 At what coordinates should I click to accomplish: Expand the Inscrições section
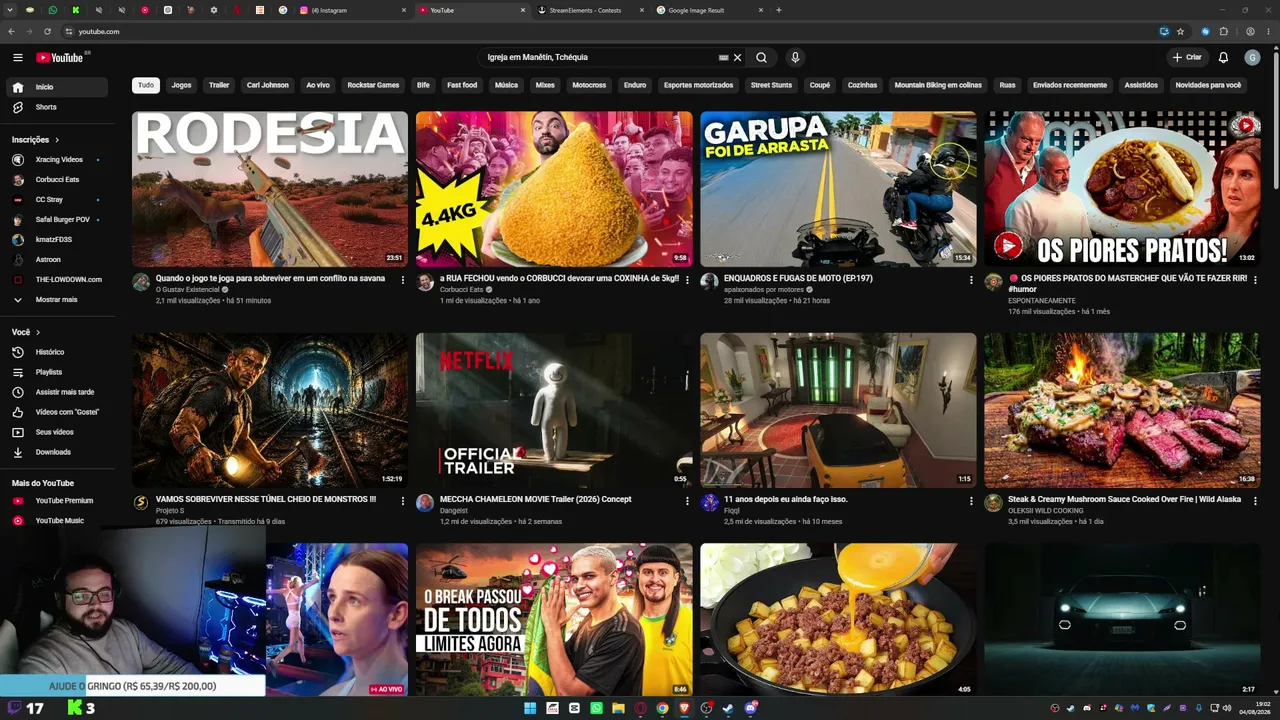36,140
